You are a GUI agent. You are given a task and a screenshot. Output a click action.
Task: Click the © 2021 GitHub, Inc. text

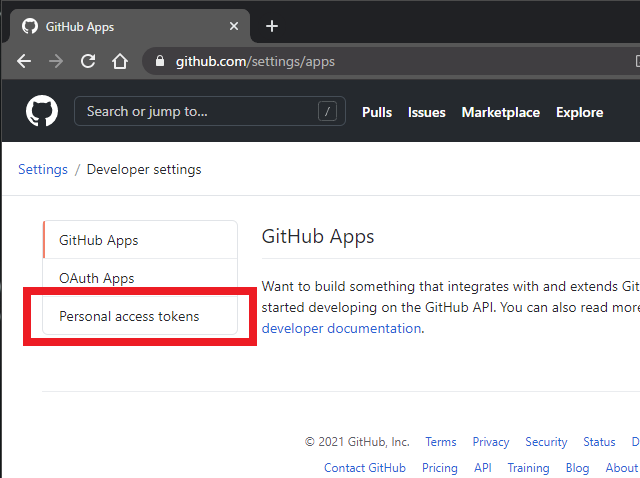(357, 442)
